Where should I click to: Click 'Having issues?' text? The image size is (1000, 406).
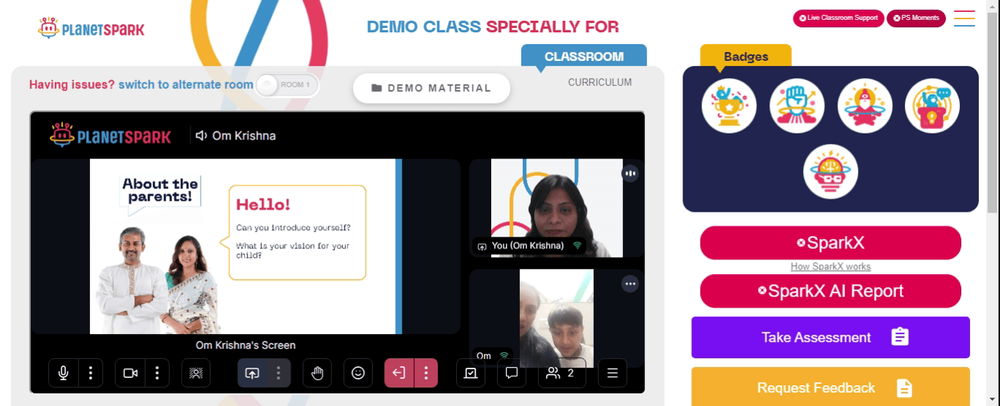[72, 85]
